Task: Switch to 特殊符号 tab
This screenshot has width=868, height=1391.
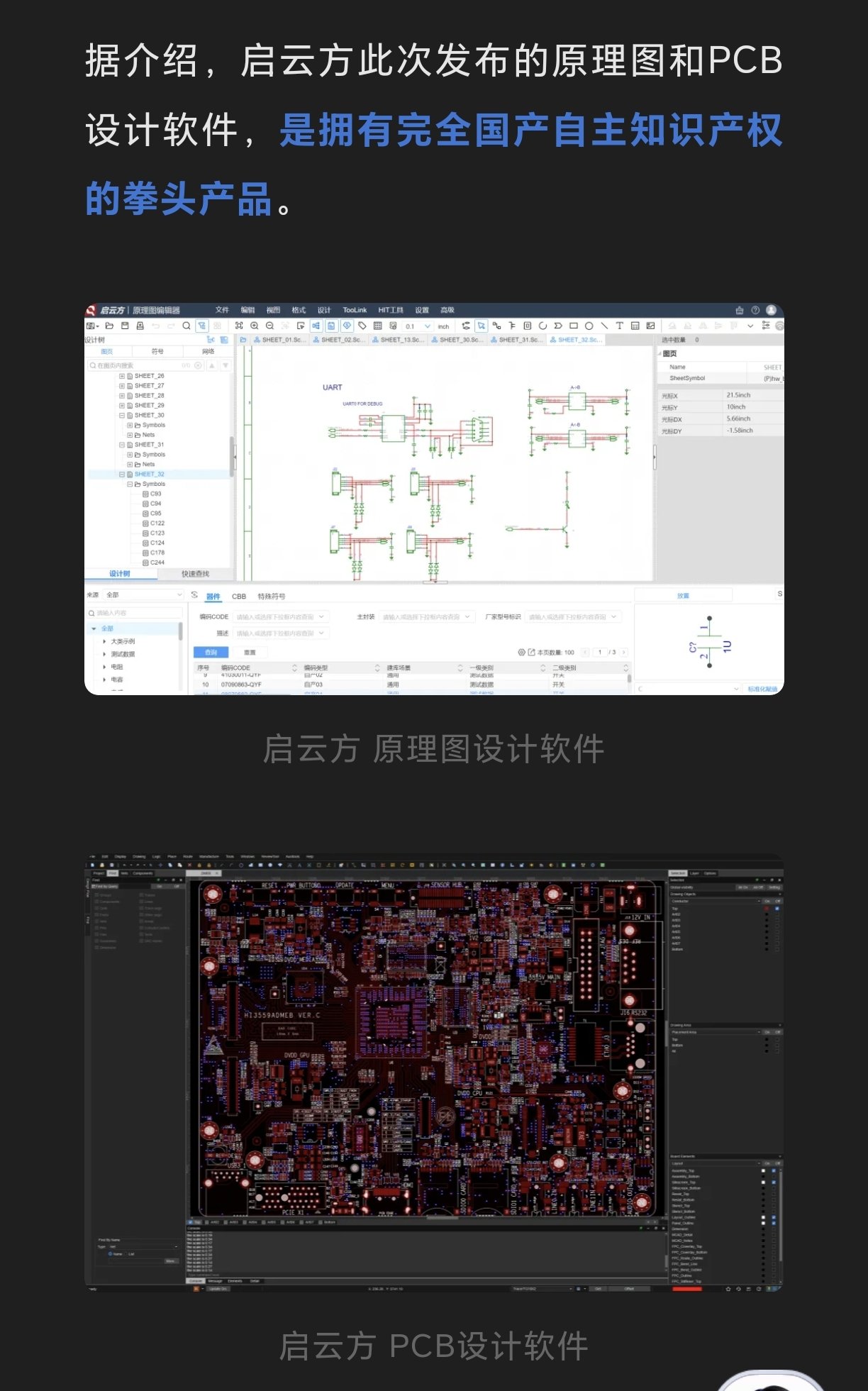Action: coord(272,597)
